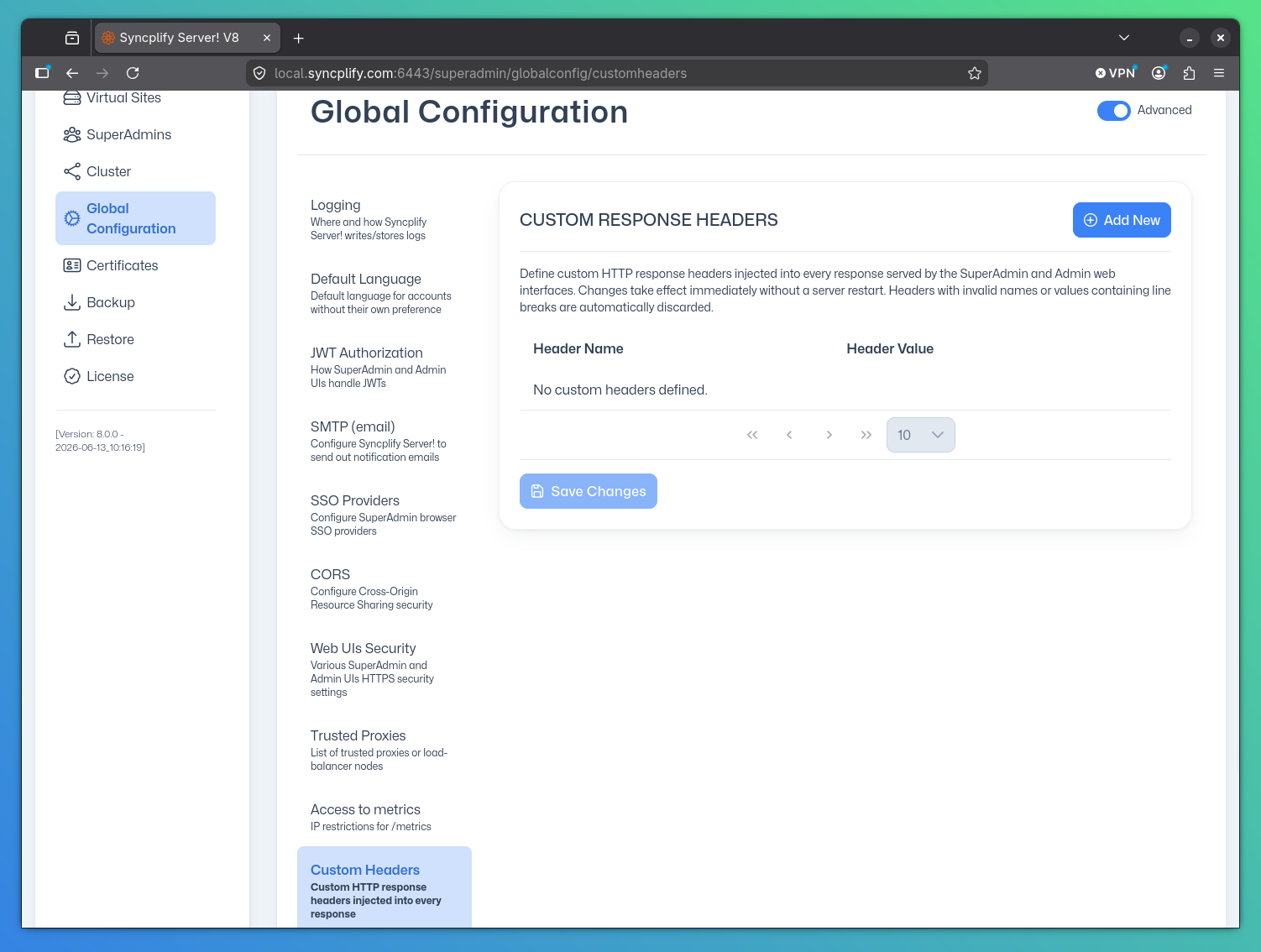Image resolution: width=1261 pixels, height=952 pixels.
Task: Click the SuperAdmins people icon
Action: point(72,134)
